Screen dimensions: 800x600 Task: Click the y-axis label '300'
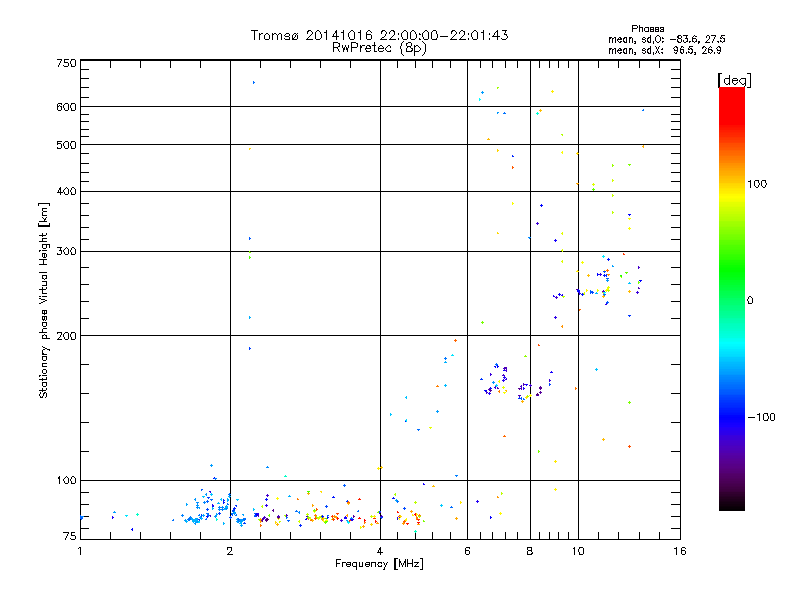(x=67, y=252)
